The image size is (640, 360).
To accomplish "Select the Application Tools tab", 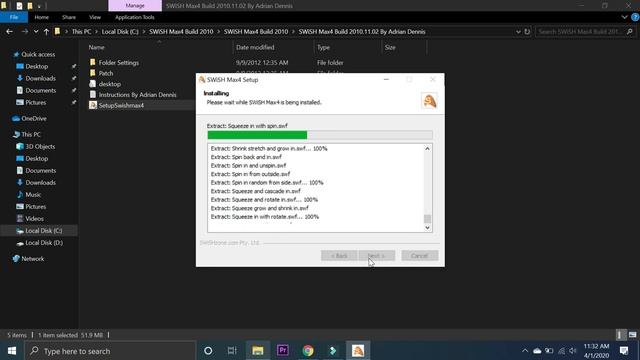I will point(135,17).
